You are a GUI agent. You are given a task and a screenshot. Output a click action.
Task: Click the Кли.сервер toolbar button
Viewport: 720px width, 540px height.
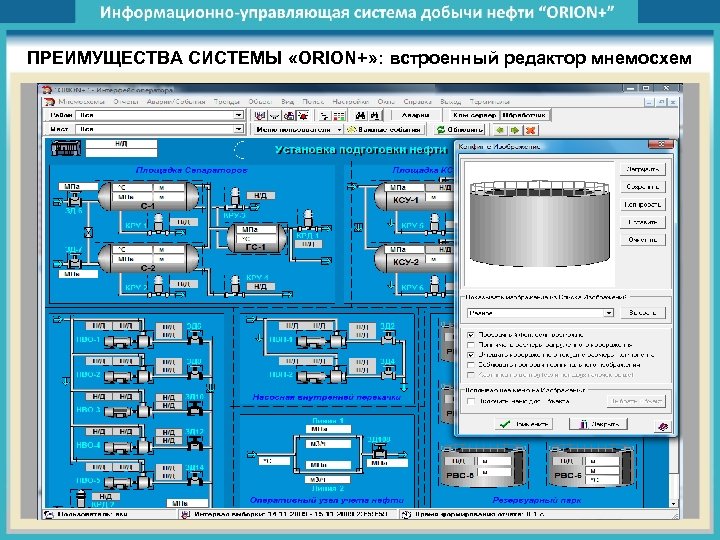click(474, 115)
